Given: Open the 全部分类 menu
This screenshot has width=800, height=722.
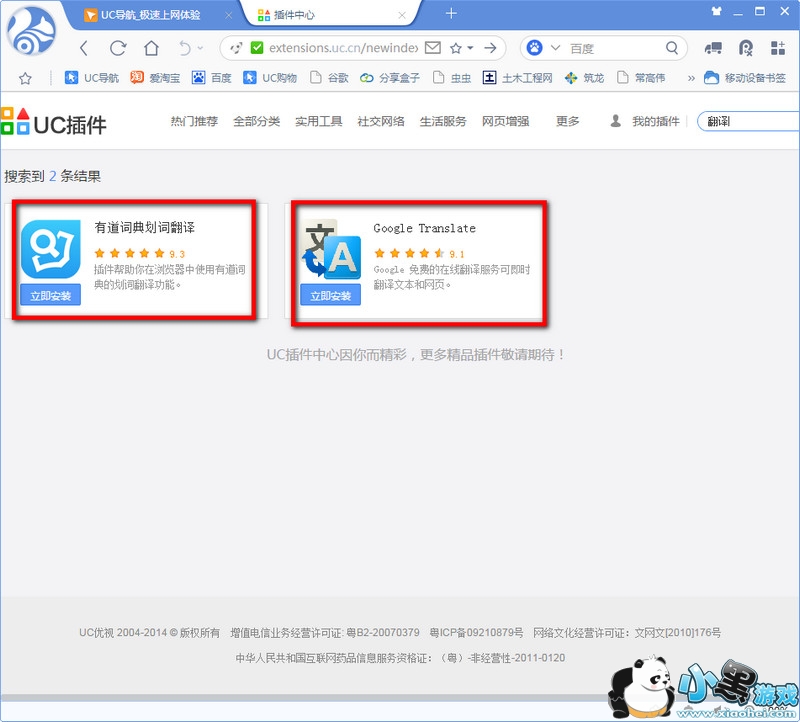Looking at the screenshot, I should [257, 121].
